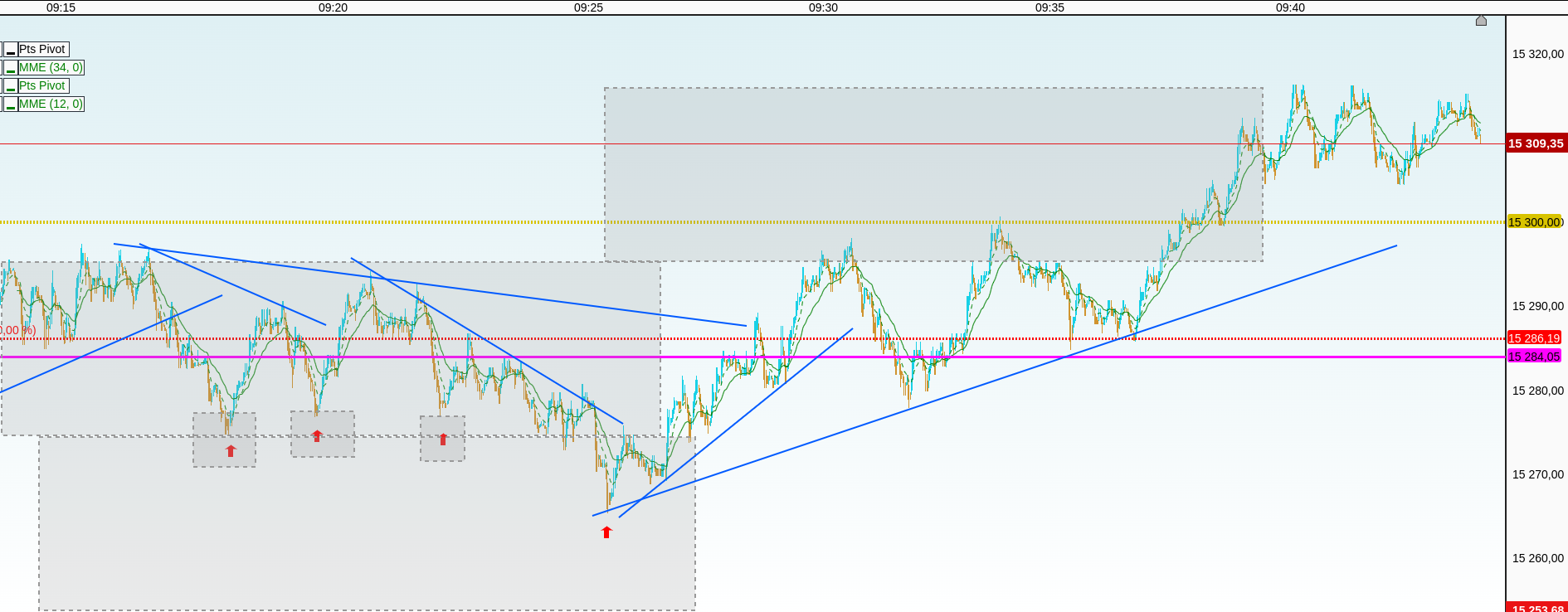1568x612 pixels.
Task: Click the current price tag 15 309,35
Action: [1536, 143]
